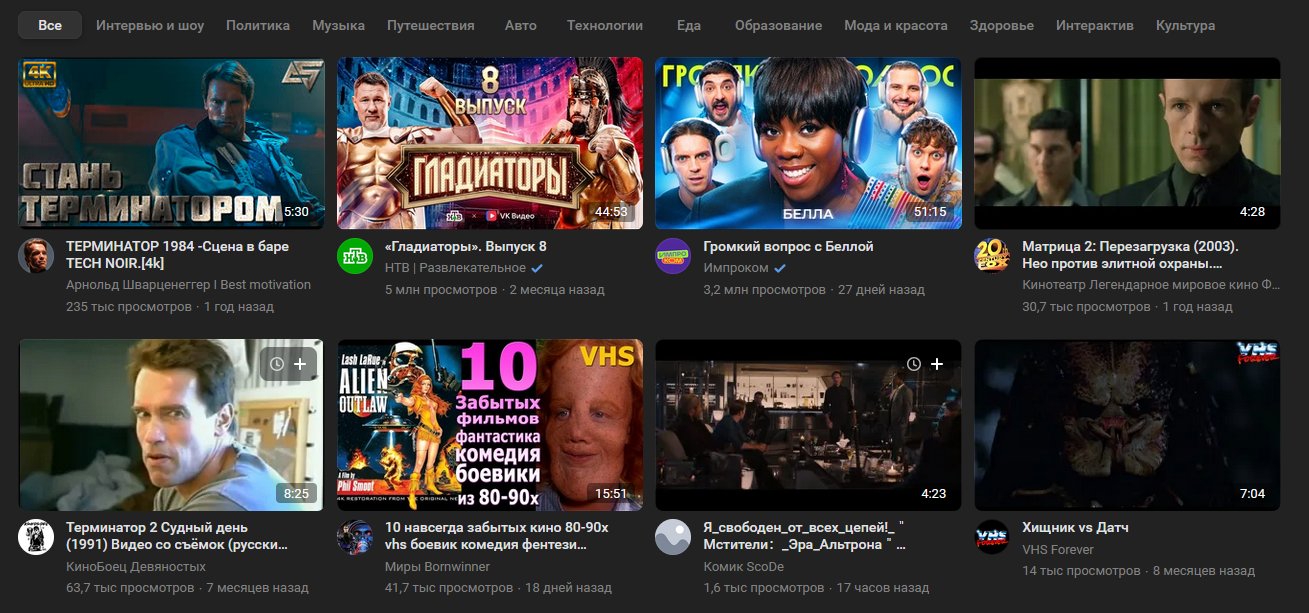Screen dimensions: 1309x613
Task: Open title Громкий вопрос с Беллой
Action: pyautogui.click(x=788, y=246)
